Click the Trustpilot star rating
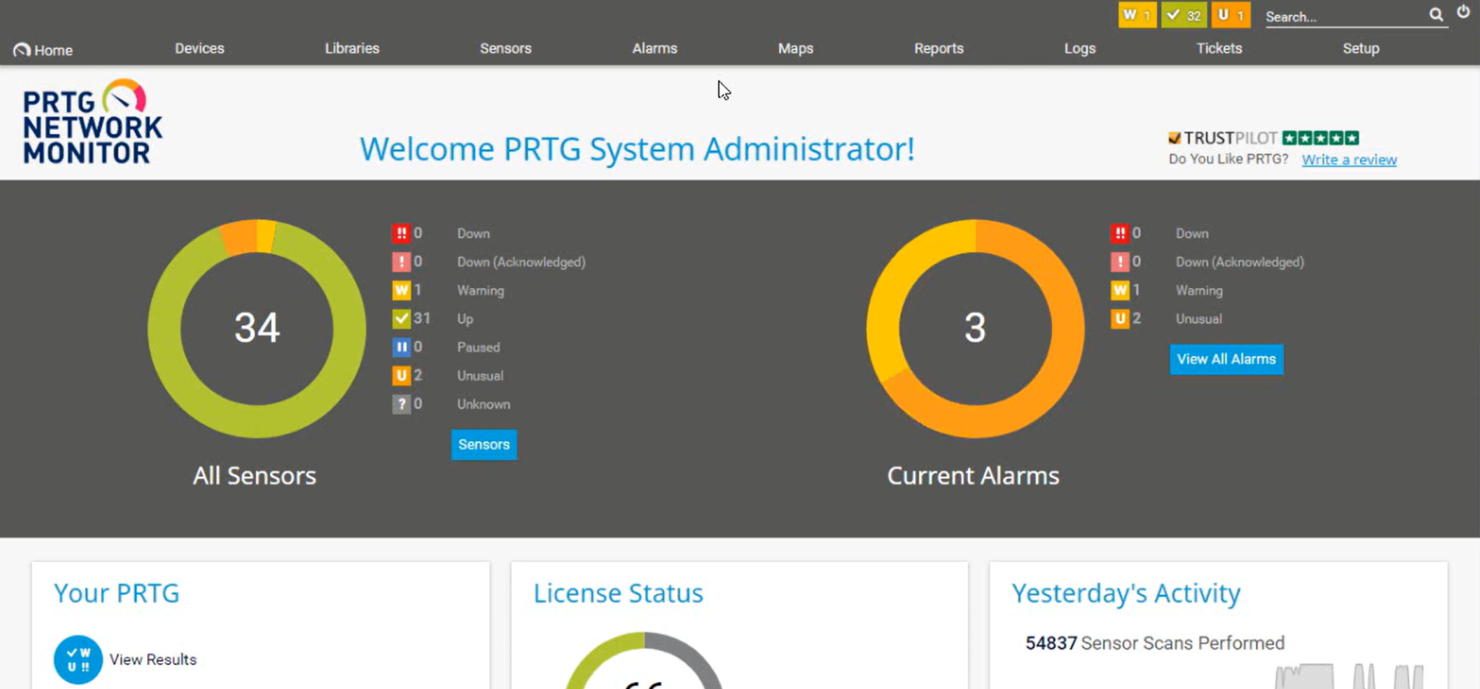The image size is (1480, 689). pyautogui.click(x=1320, y=138)
